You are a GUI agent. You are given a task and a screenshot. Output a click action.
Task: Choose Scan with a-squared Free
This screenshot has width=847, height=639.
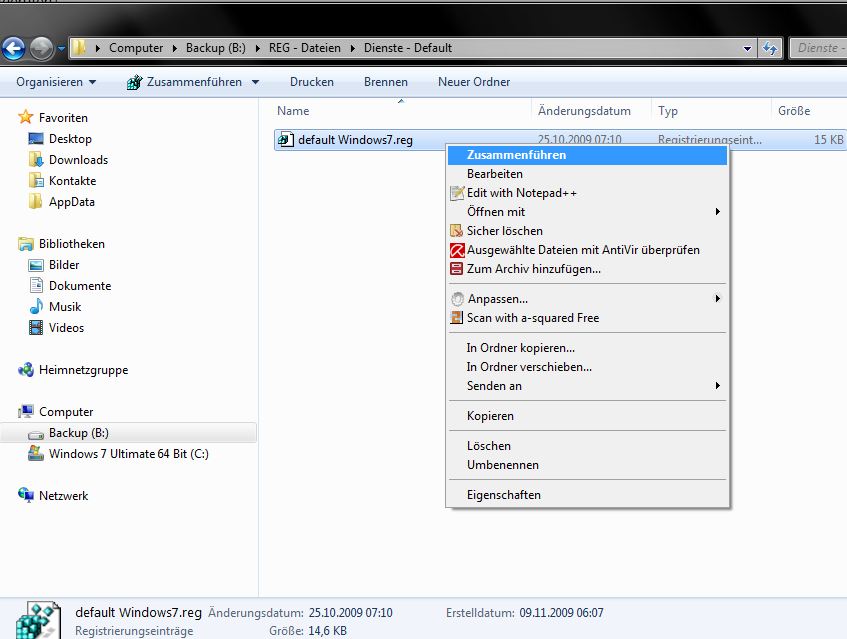(587, 318)
